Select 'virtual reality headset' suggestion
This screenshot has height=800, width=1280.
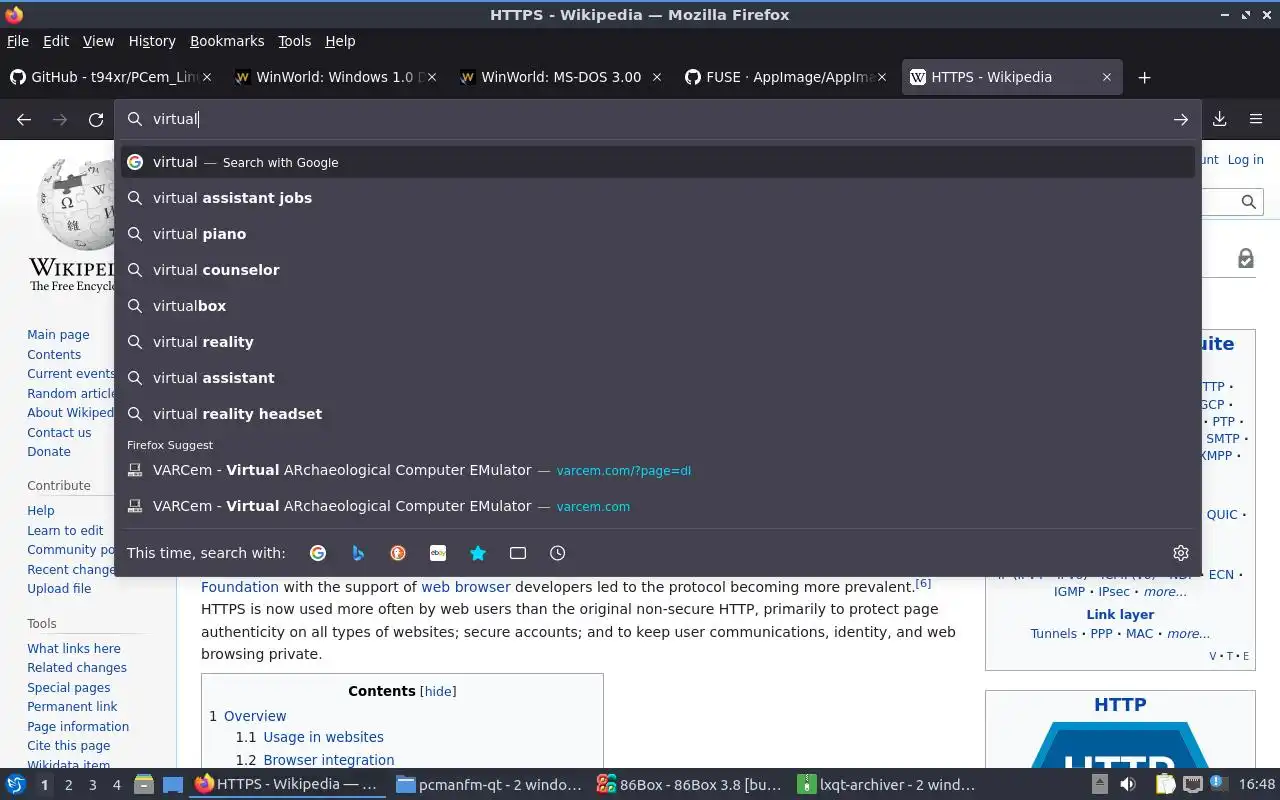click(x=658, y=414)
